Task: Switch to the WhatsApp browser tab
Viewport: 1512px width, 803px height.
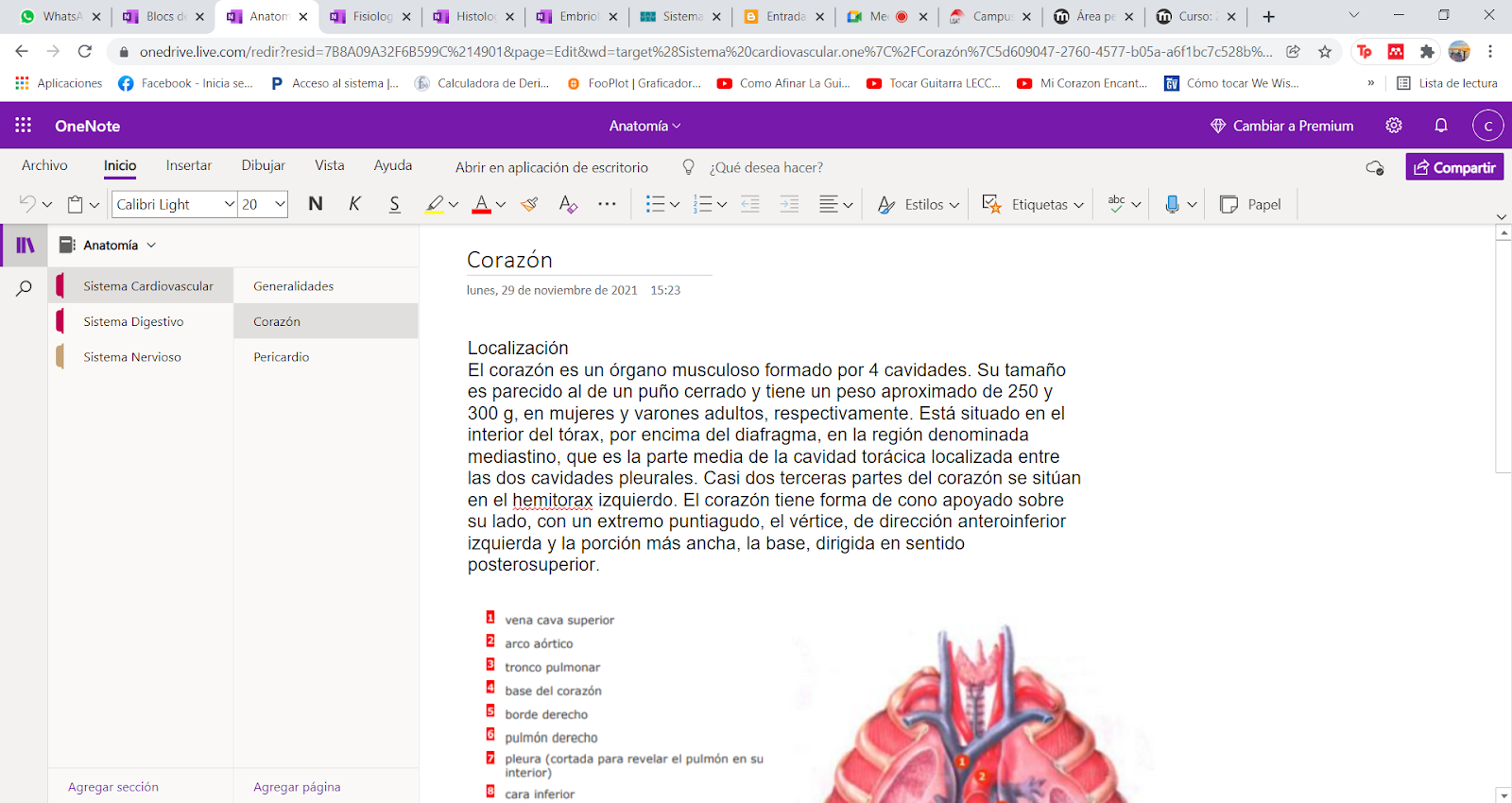Action: 60,16
